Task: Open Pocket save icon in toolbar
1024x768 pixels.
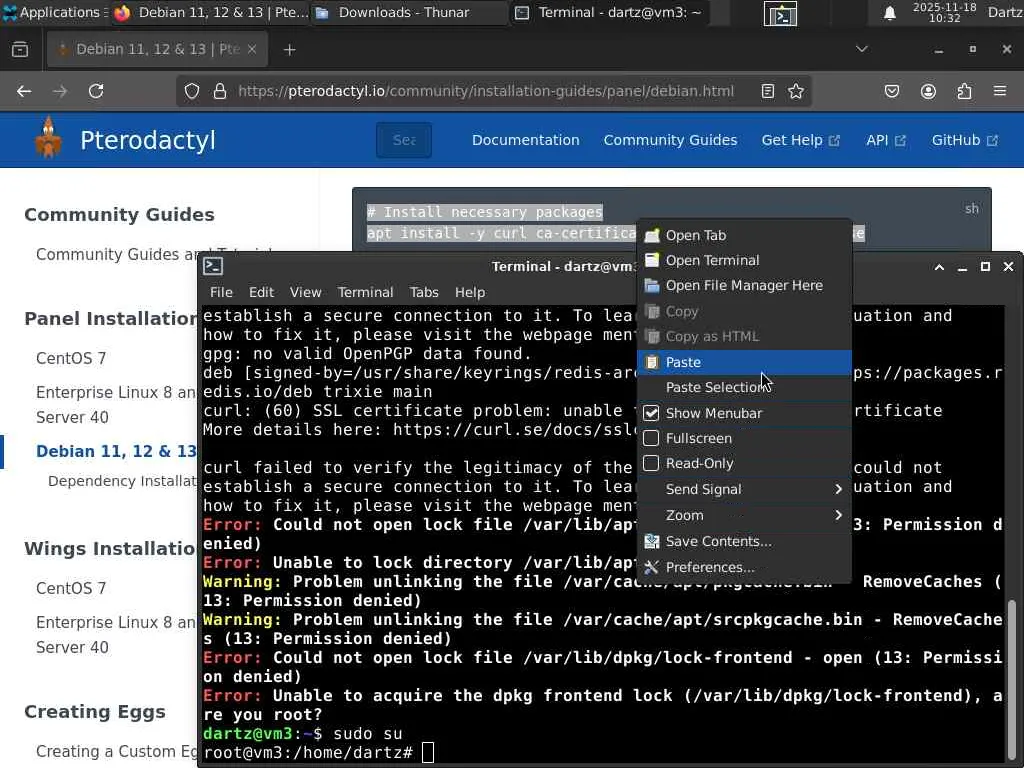Action: pos(892,91)
